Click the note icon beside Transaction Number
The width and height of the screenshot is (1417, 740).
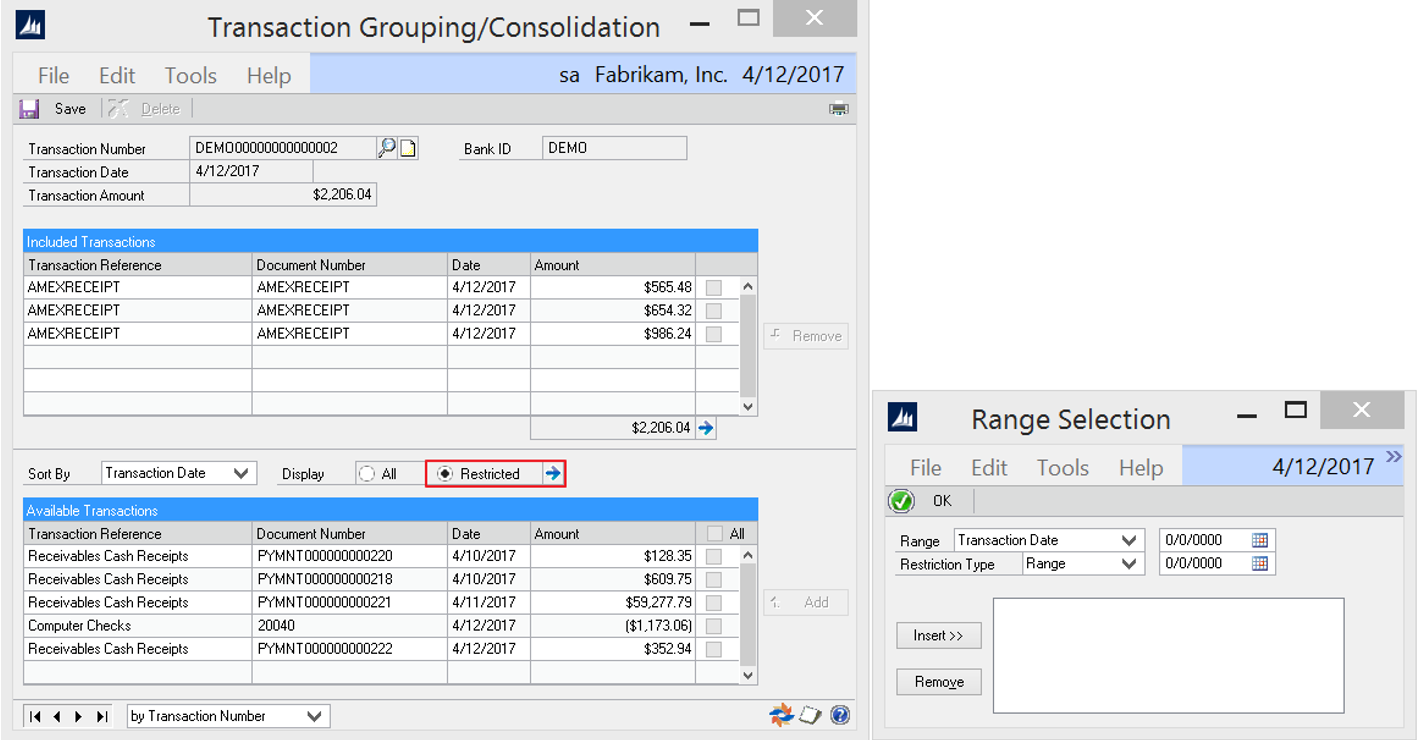point(408,149)
